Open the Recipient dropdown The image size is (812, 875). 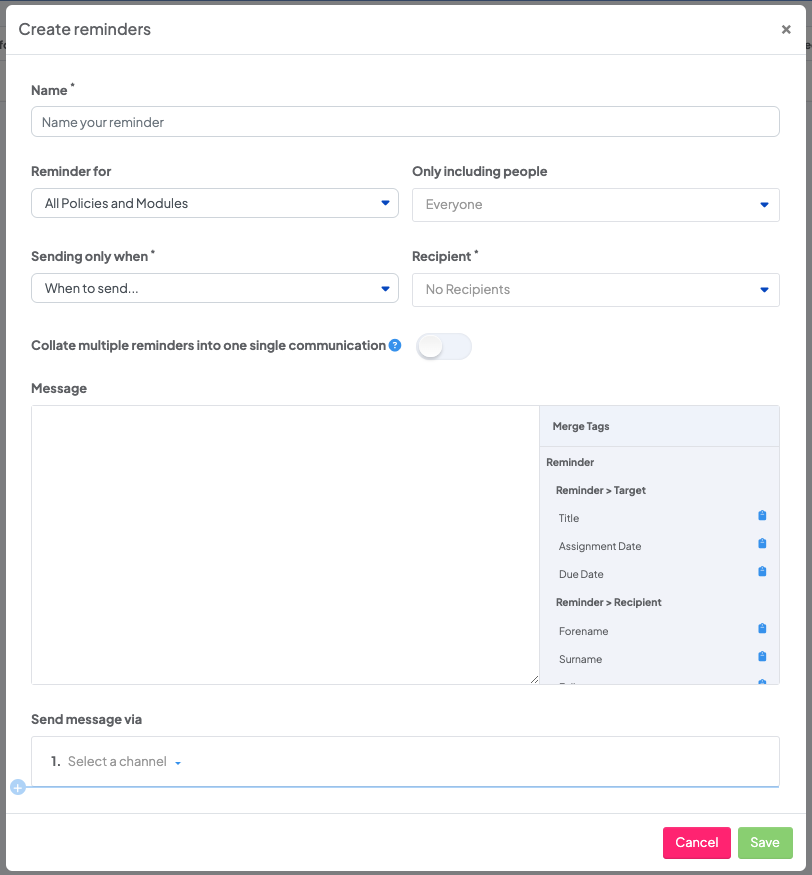point(595,290)
